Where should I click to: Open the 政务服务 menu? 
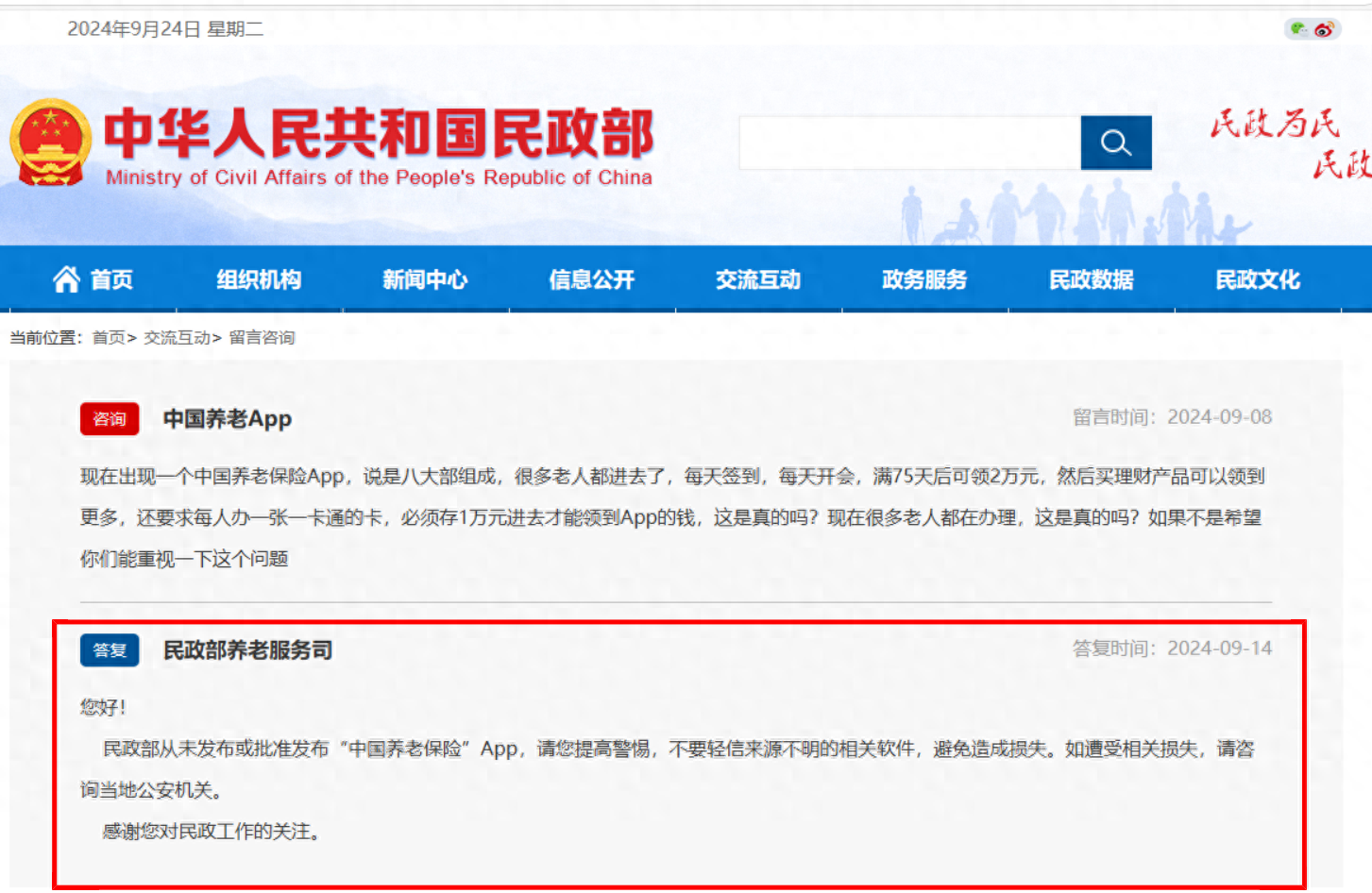coord(924,279)
